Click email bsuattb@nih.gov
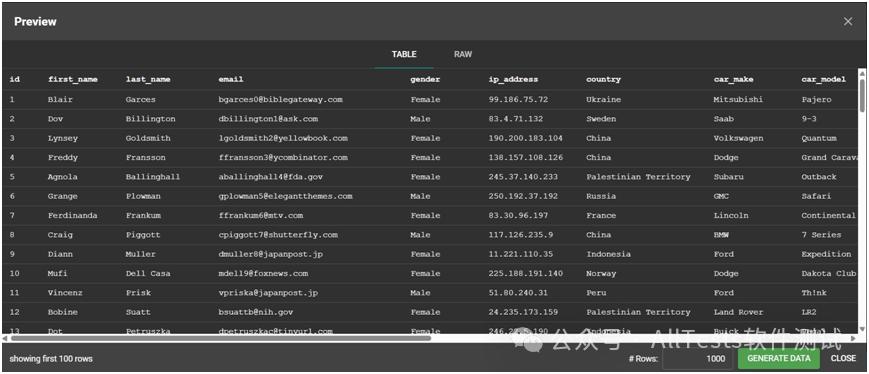Viewport: 869px width, 374px height. point(255,312)
